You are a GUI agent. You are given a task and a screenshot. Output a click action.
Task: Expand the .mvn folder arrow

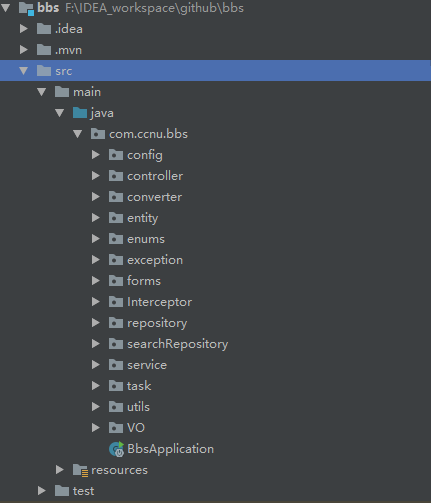point(24,50)
